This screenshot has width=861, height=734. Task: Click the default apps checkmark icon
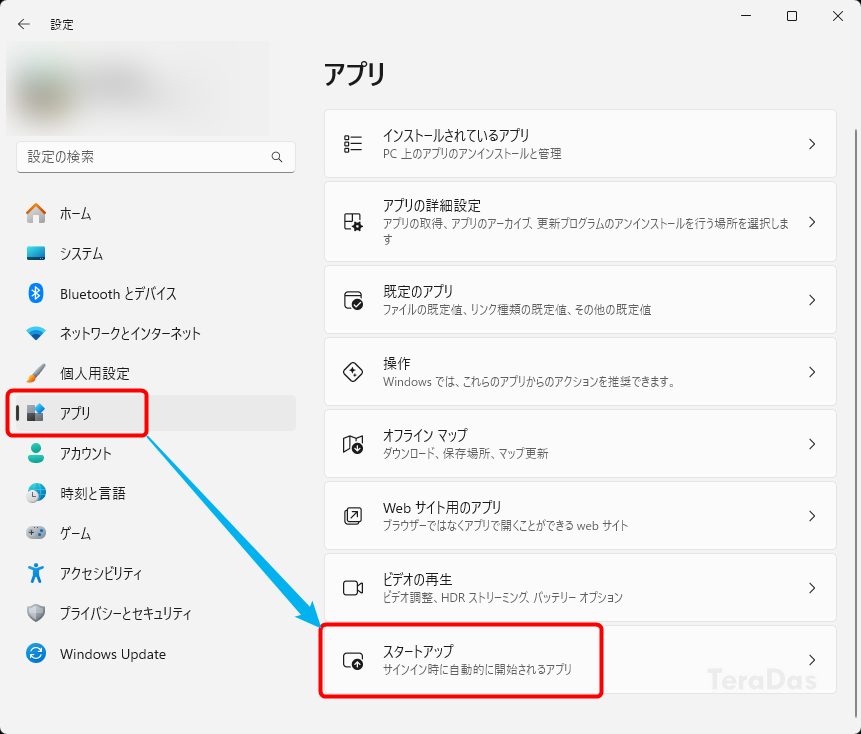point(353,300)
